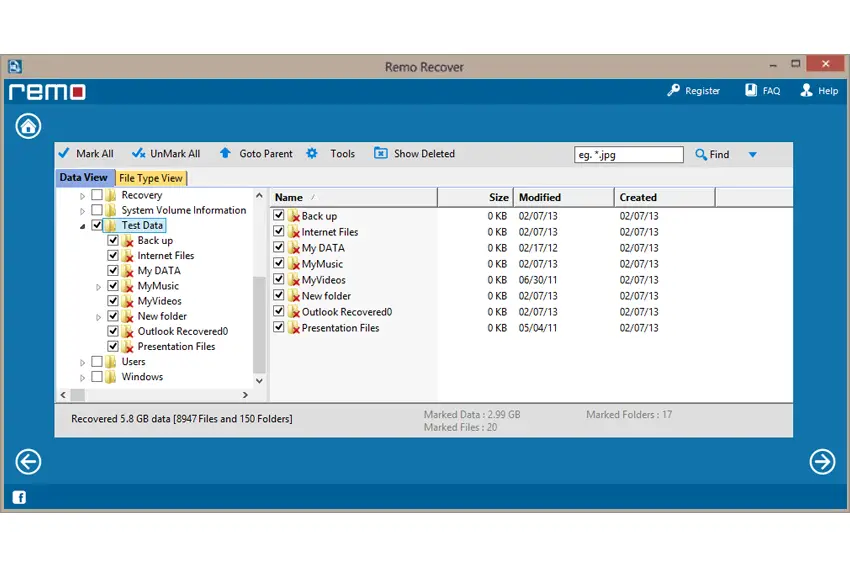
Task: Click the Back up folder icon in file list
Action: (x=294, y=216)
